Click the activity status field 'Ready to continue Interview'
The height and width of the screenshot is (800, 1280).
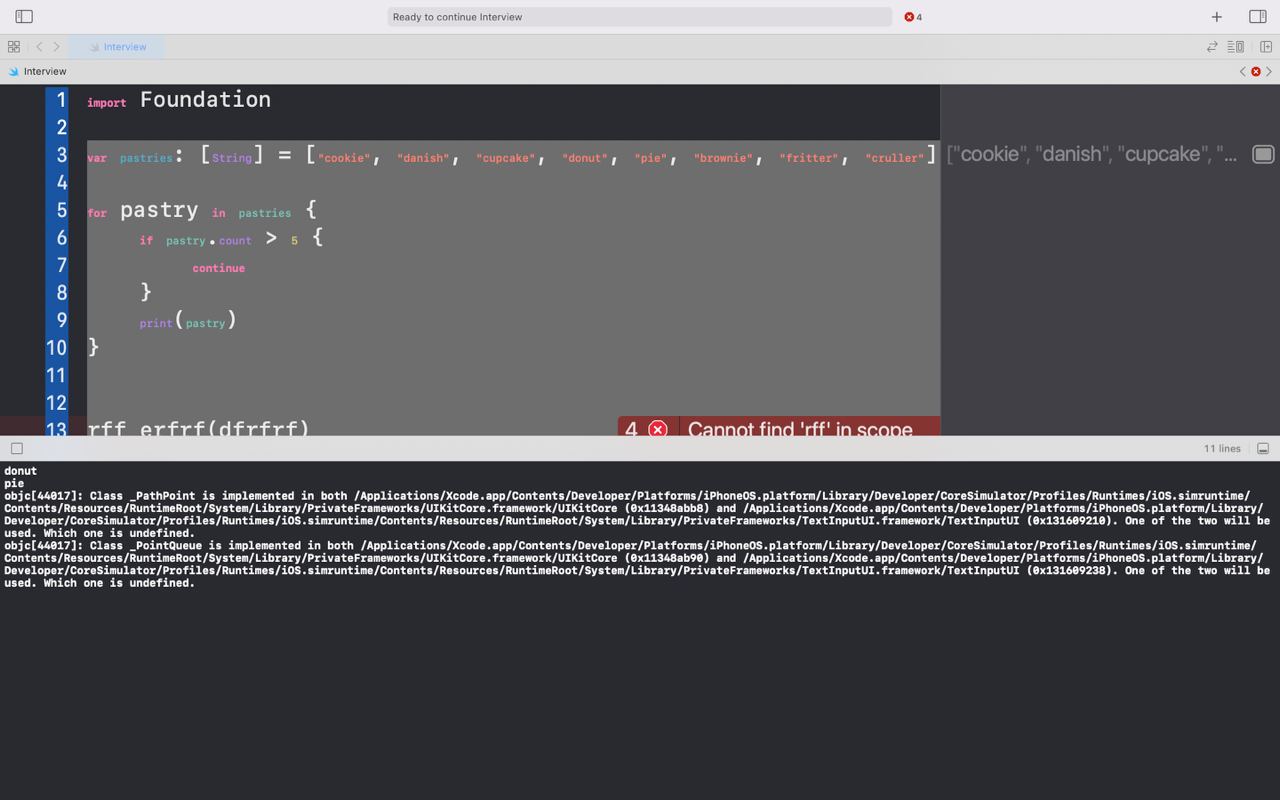(x=640, y=17)
